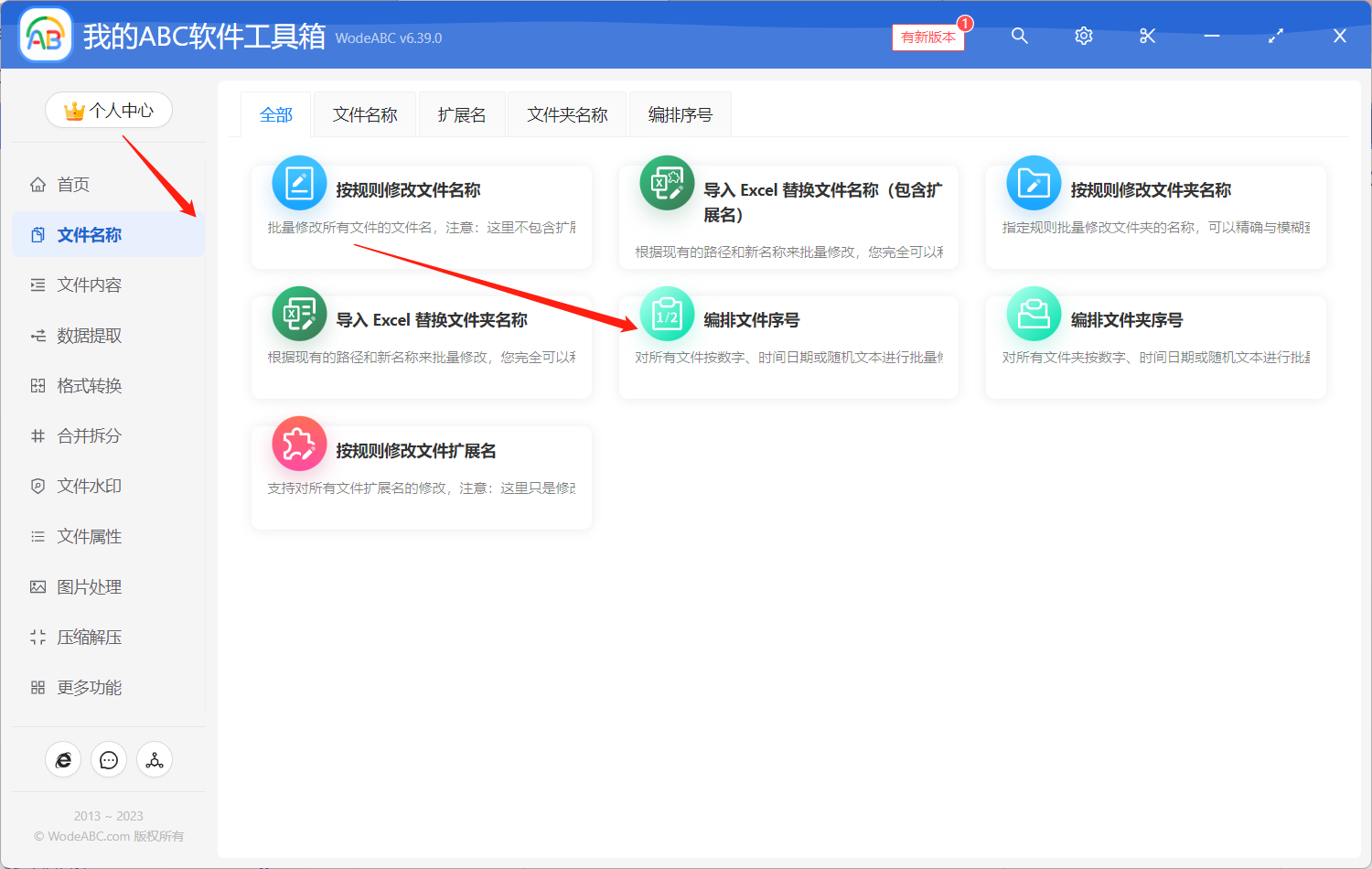The image size is (1372, 869).
Task: Click the share network icon at bottom left
Action: pos(154,759)
